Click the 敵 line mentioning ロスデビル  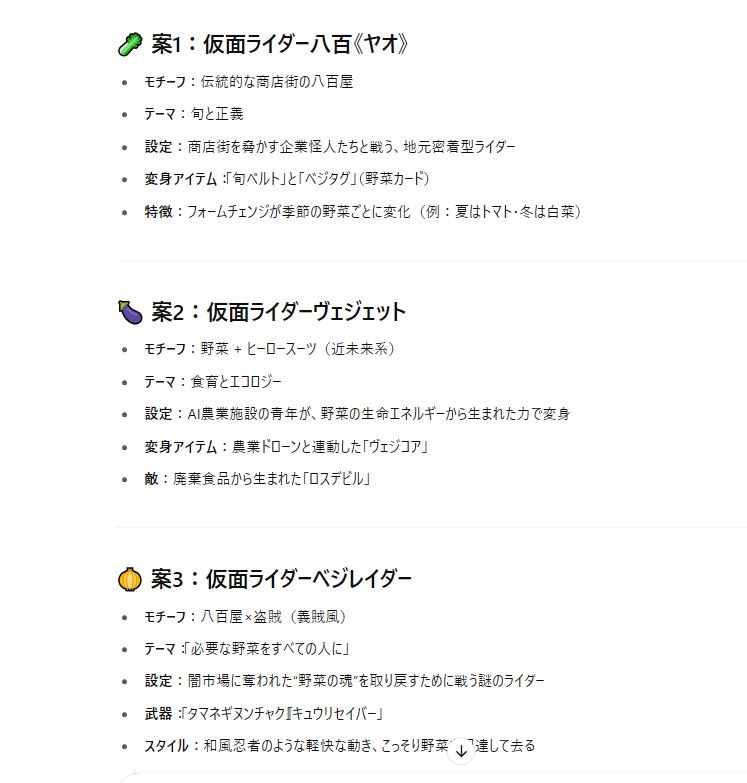coord(258,479)
